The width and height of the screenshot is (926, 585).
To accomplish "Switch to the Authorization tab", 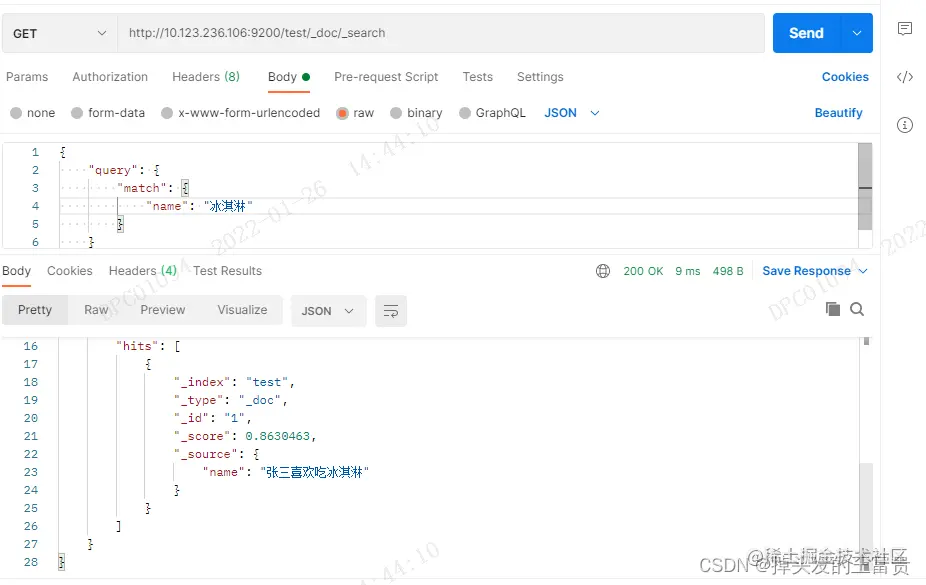I will click(110, 77).
